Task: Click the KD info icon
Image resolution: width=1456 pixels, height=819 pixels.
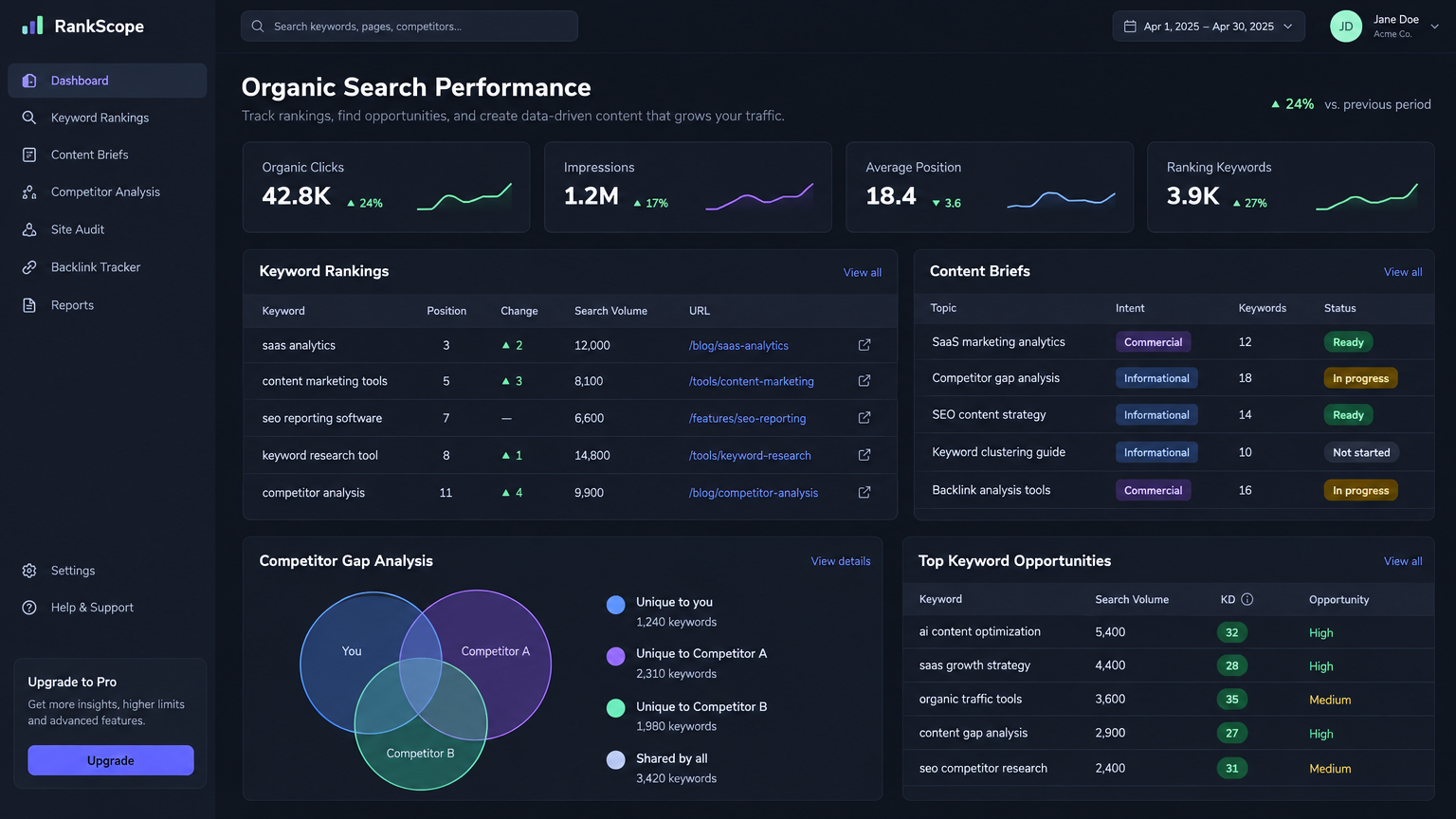Action: (1247, 599)
